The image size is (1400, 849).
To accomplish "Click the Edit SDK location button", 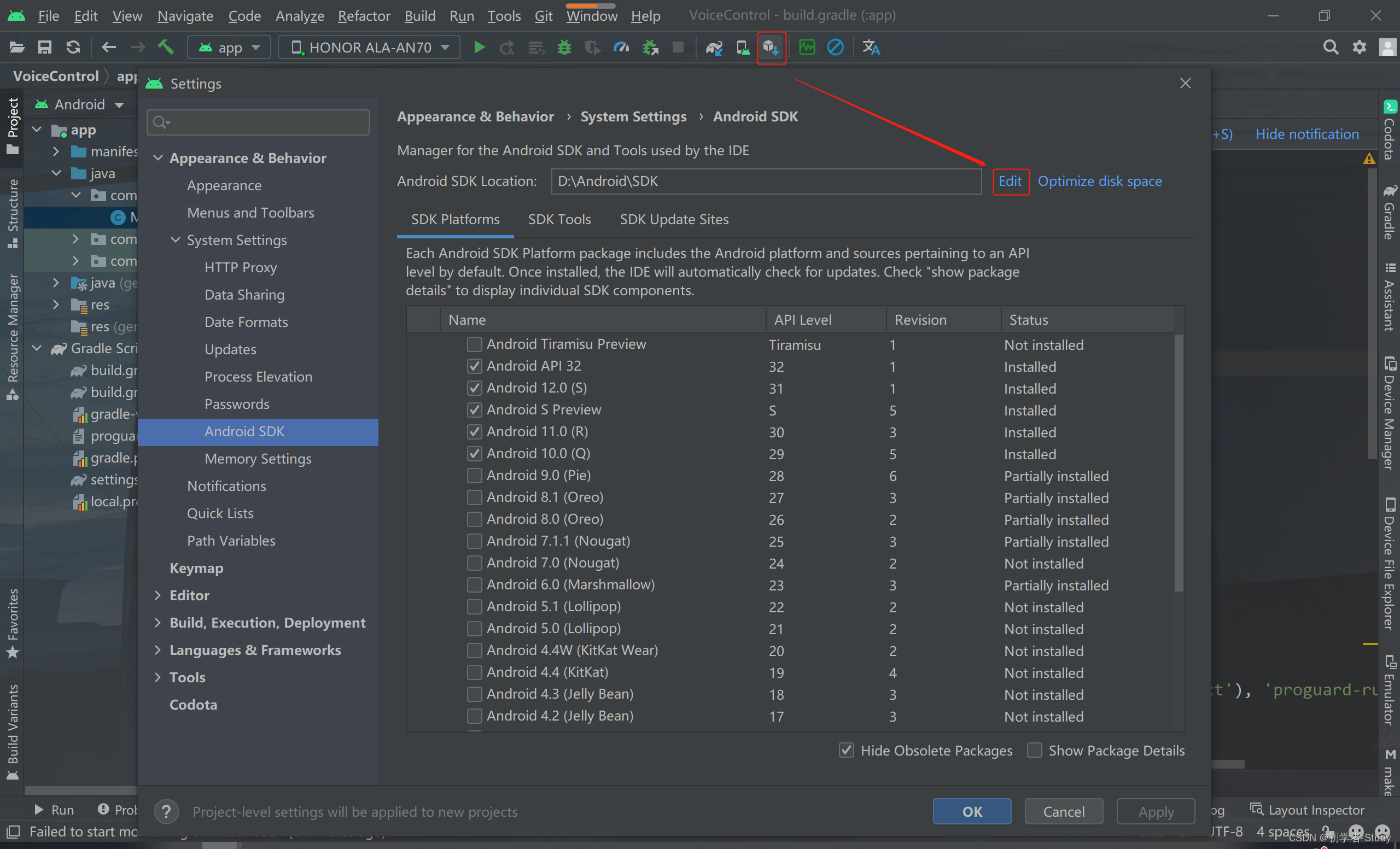I will [1010, 181].
